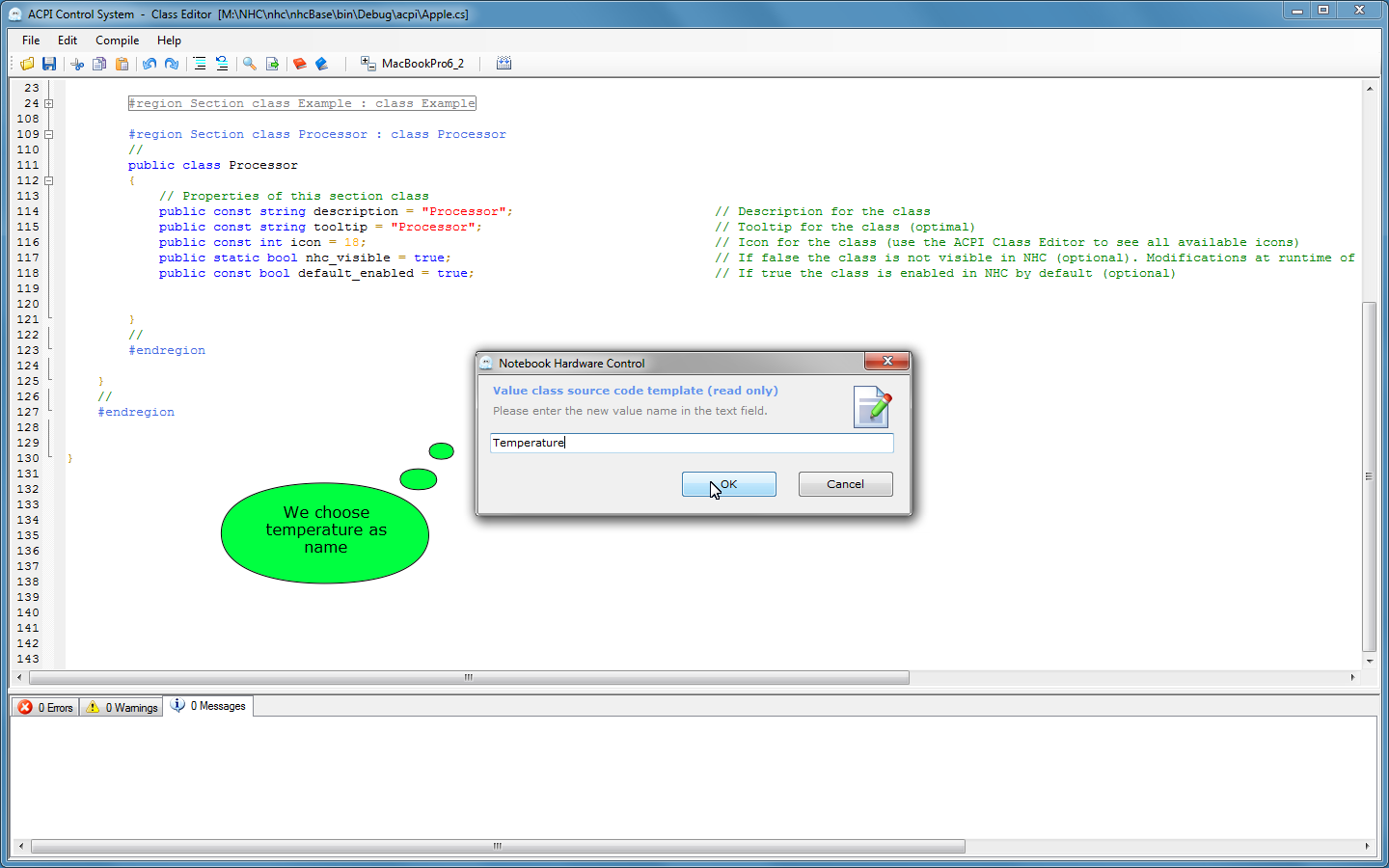The width and height of the screenshot is (1389, 868).
Task: Collapse the Processor region at line 109
Action: pos(48,134)
